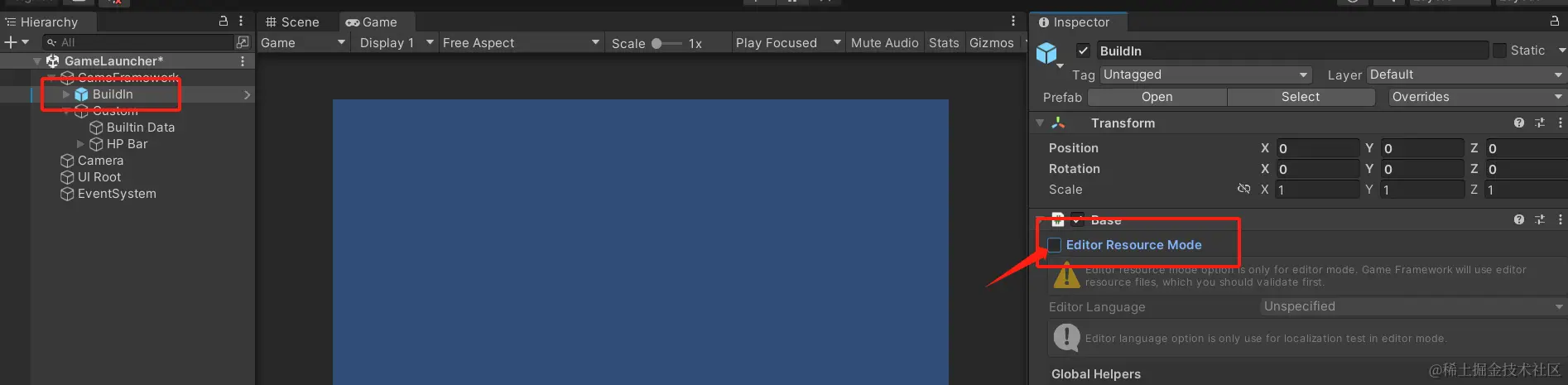The image size is (1568, 385).
Task: Expand the BuildIn object in Hierarchy
Action: click(x=66, y=94)
